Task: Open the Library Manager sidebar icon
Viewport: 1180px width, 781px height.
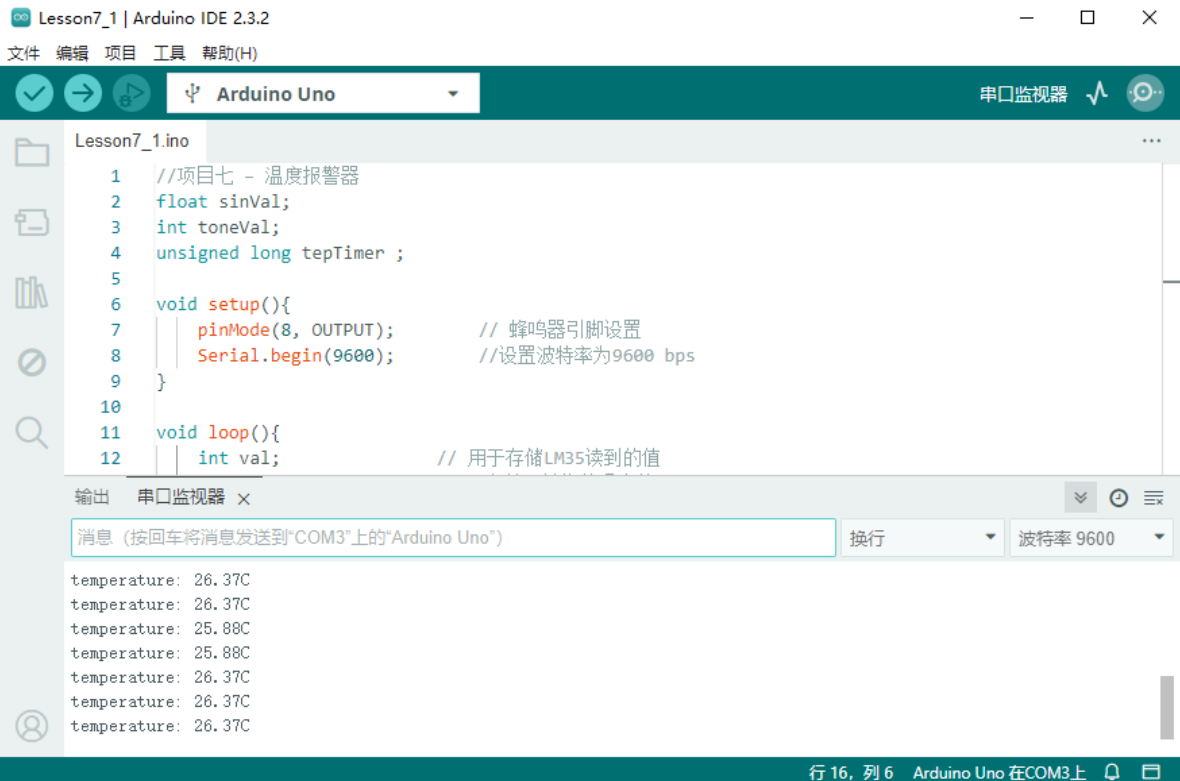Action: pyautogui.click(x=32, y=292)
